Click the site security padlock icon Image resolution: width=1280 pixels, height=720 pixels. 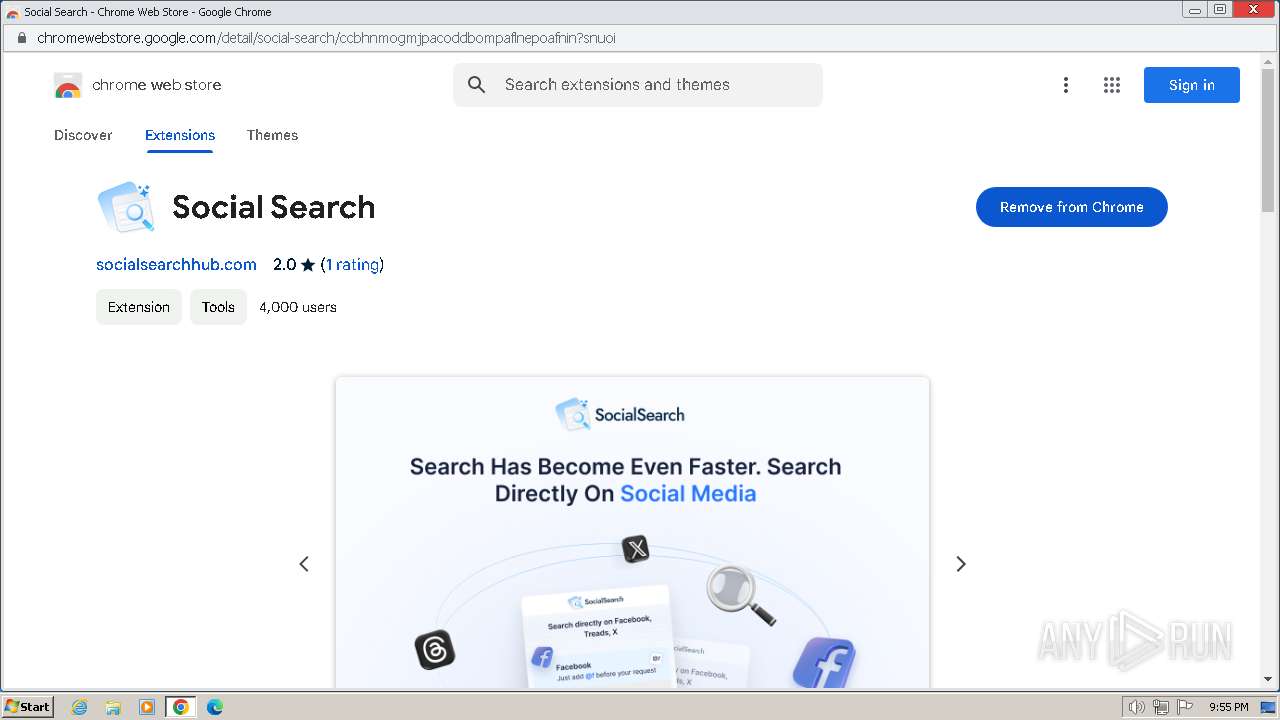(x=21, y=38)
